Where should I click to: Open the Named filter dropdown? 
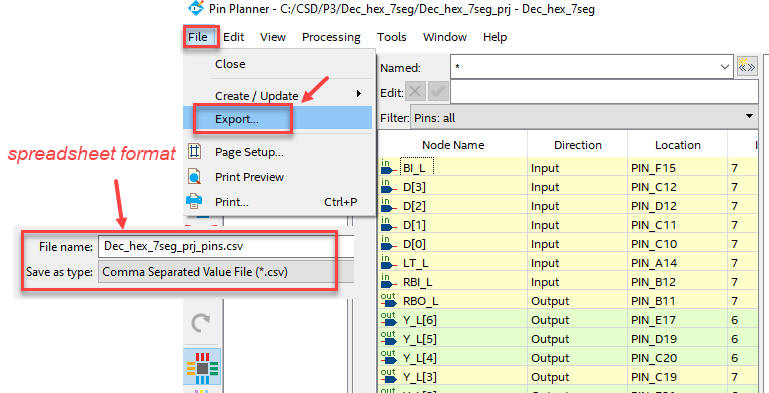724,67
